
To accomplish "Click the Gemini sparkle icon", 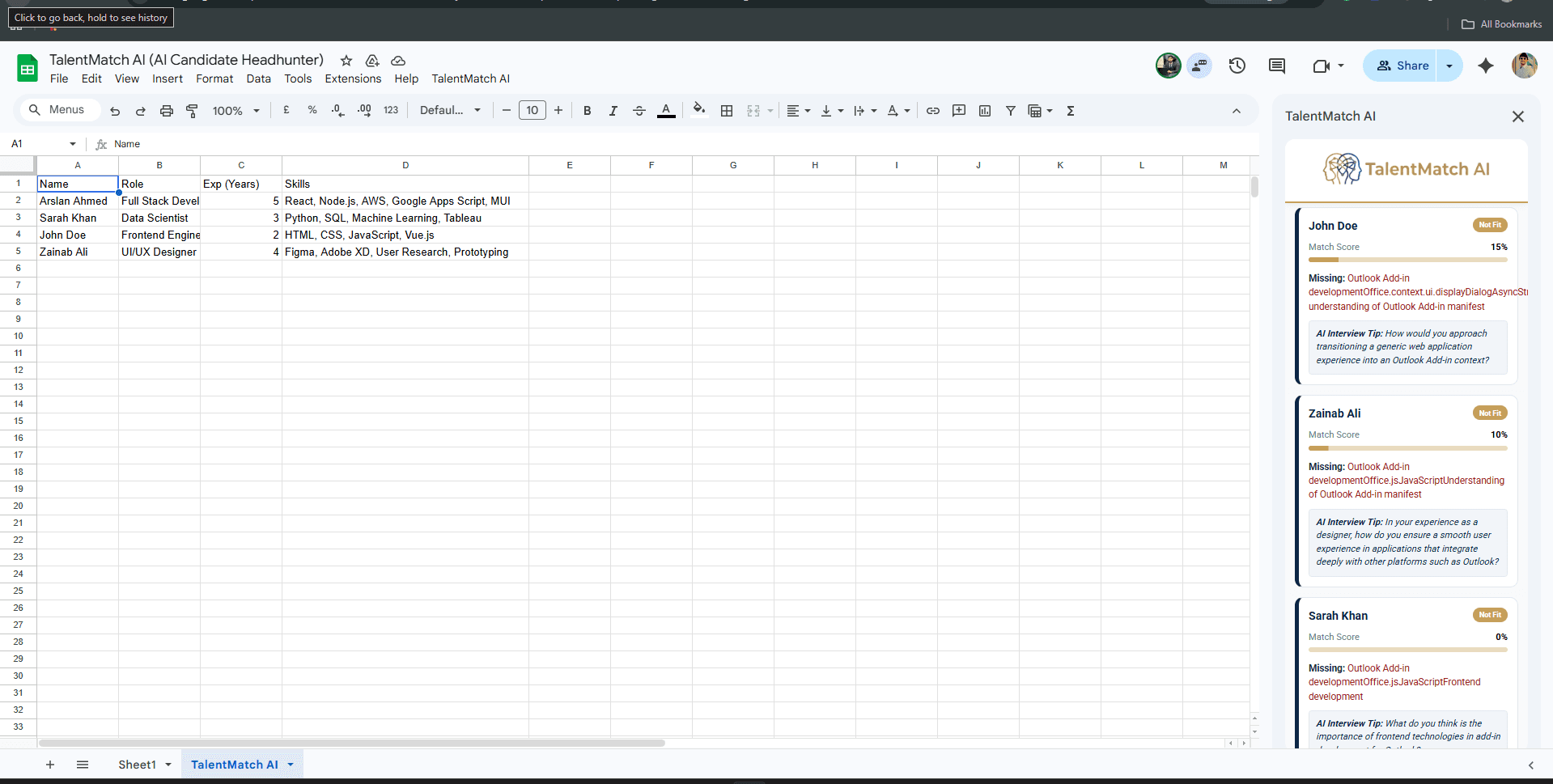I will tap(1486, 66).
